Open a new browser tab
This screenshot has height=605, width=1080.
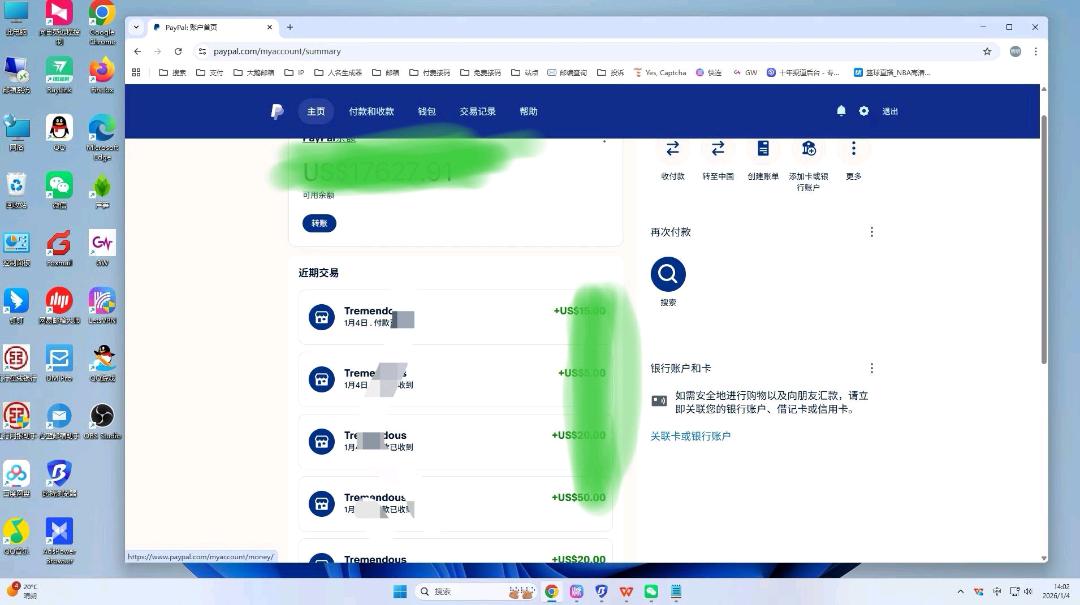[290, 27]
